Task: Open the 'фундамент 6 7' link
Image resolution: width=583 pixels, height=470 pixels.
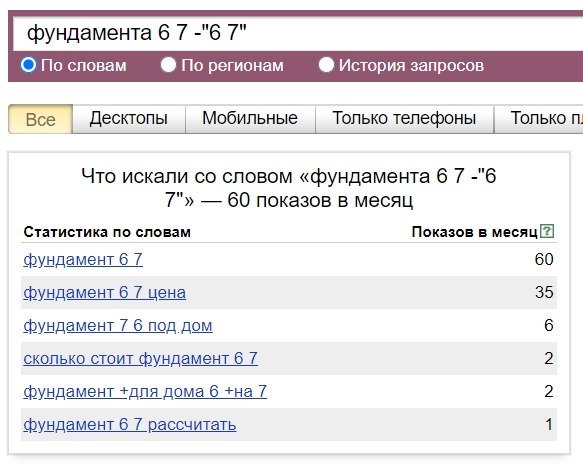Action: 83,259
